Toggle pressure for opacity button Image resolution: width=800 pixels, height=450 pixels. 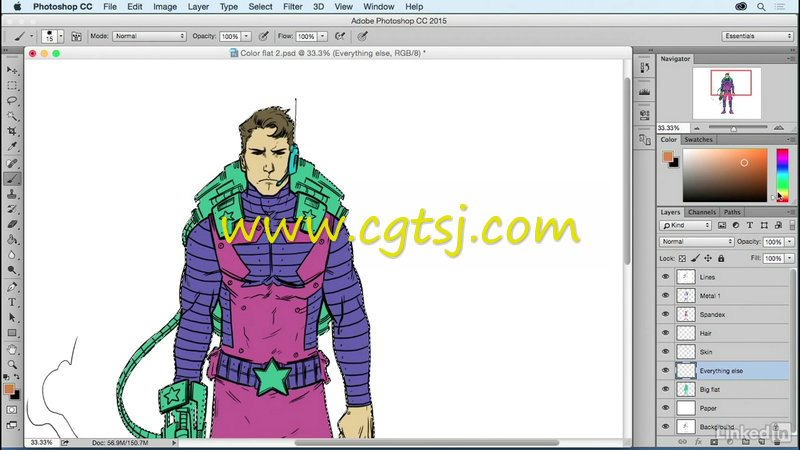(263, 36)
